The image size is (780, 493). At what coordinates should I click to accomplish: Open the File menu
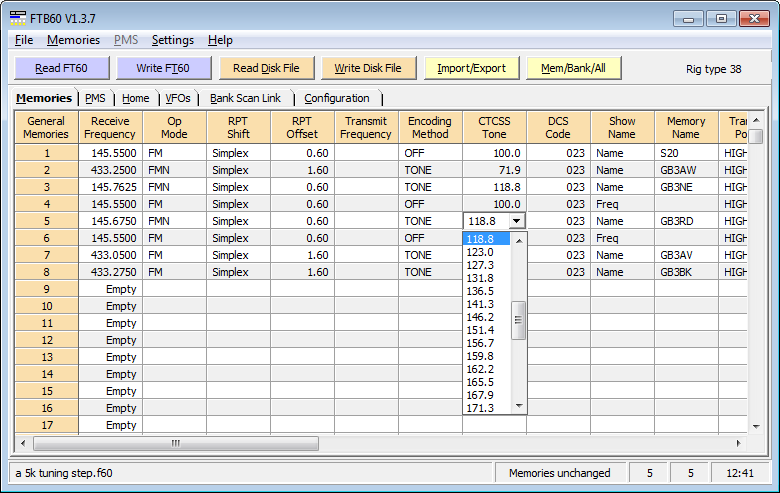point(24,40)
